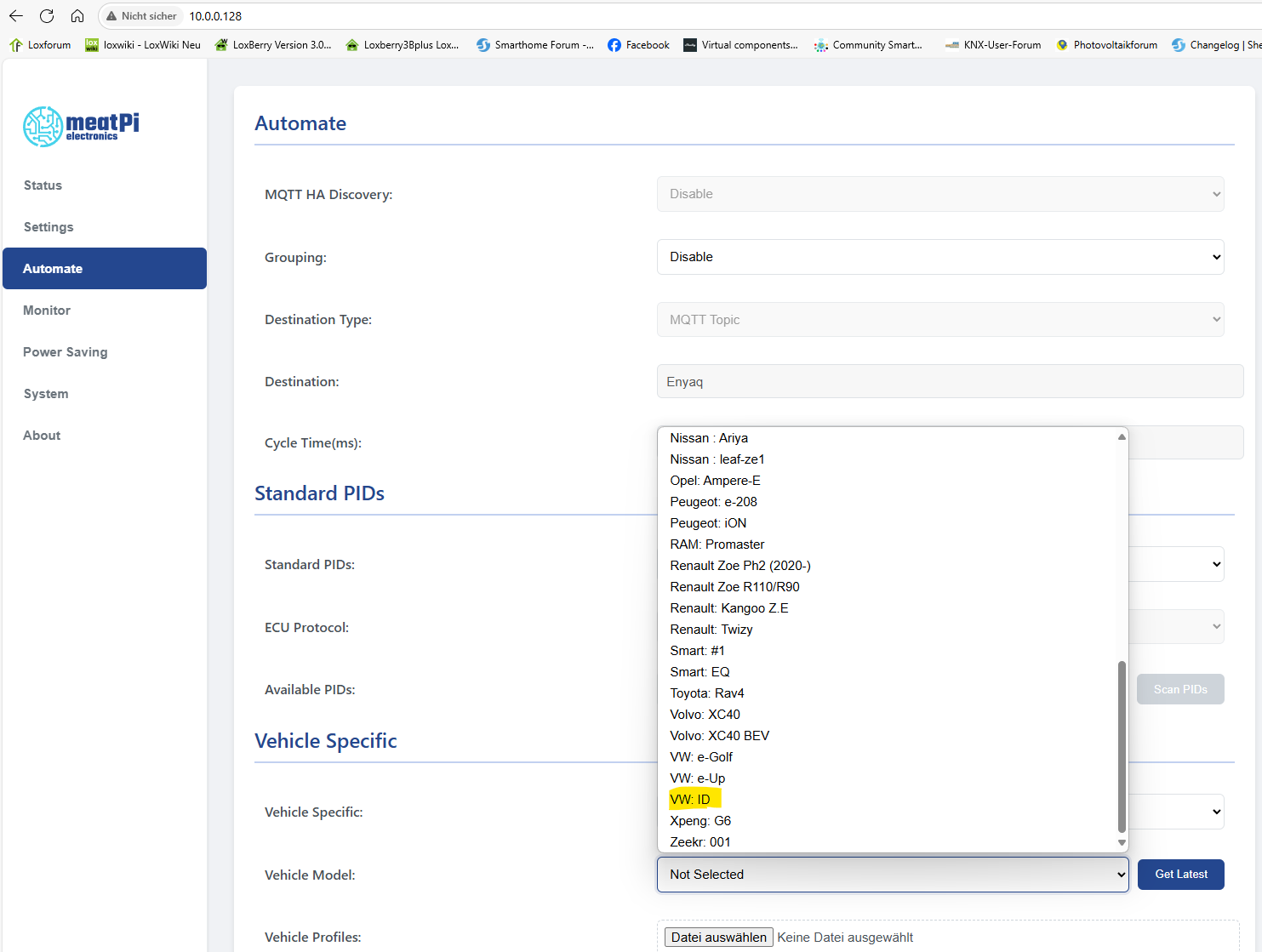This screenshot has width=1262, height=952.
Task: Select the Volvo: XC40 option
Action: [888, 715]
